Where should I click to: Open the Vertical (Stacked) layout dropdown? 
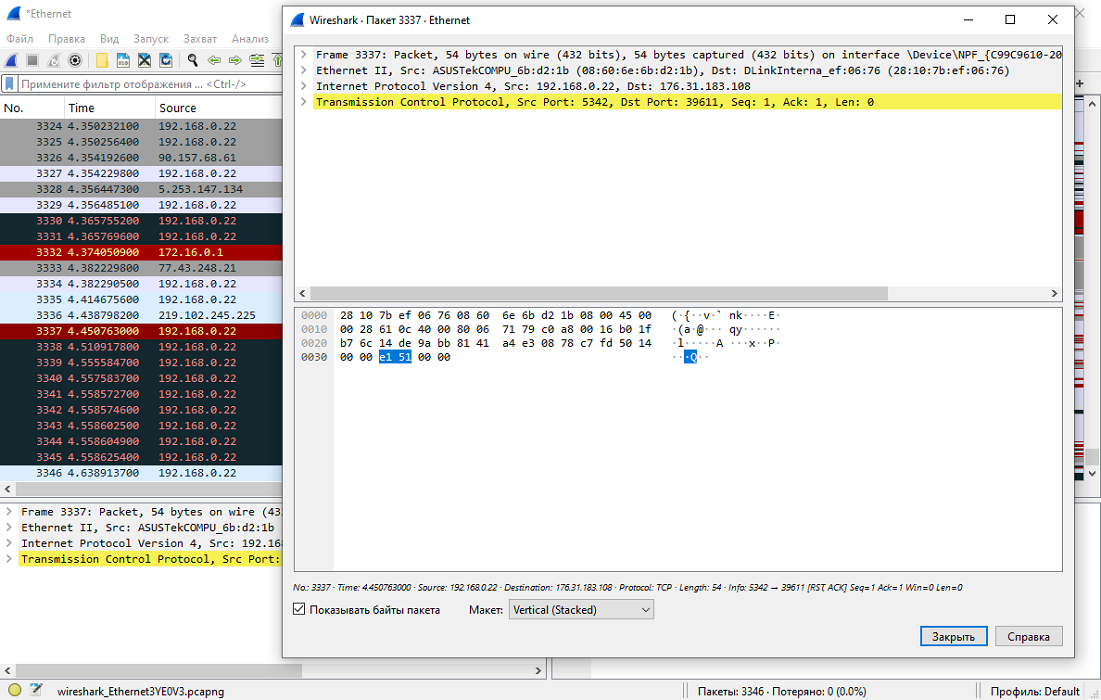(581, 609)
